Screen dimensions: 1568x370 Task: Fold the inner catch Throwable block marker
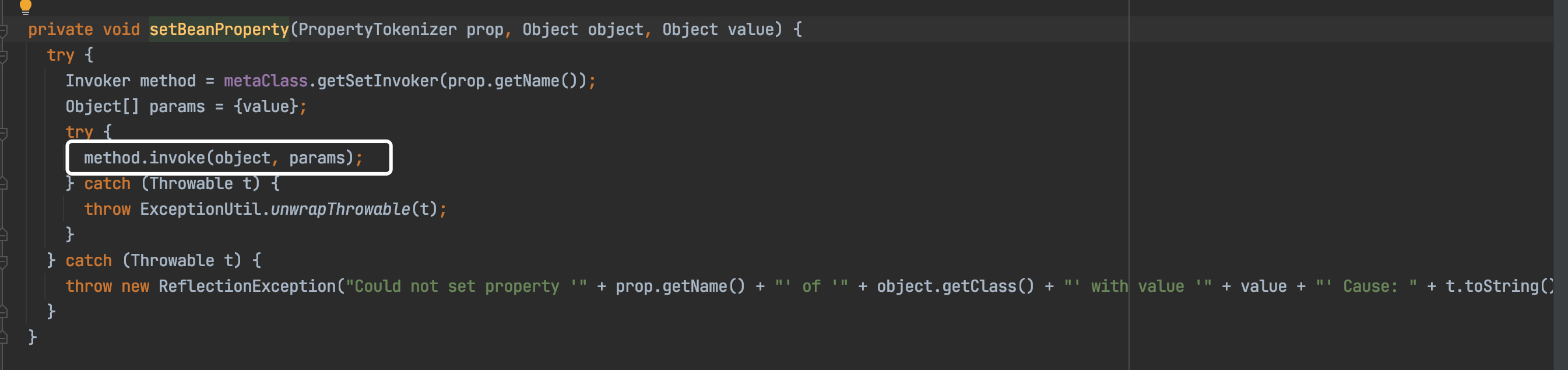pyautogui.click(x=3, y=183)
